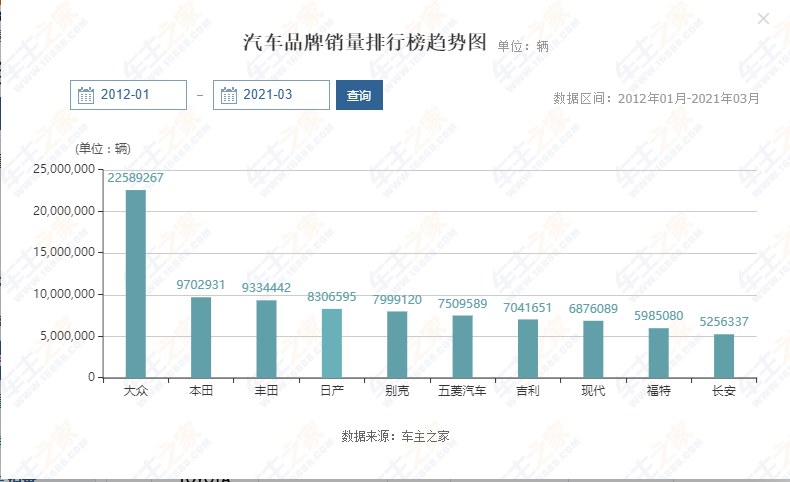Click the 数据区间 date range text

(x=656, y=98)
